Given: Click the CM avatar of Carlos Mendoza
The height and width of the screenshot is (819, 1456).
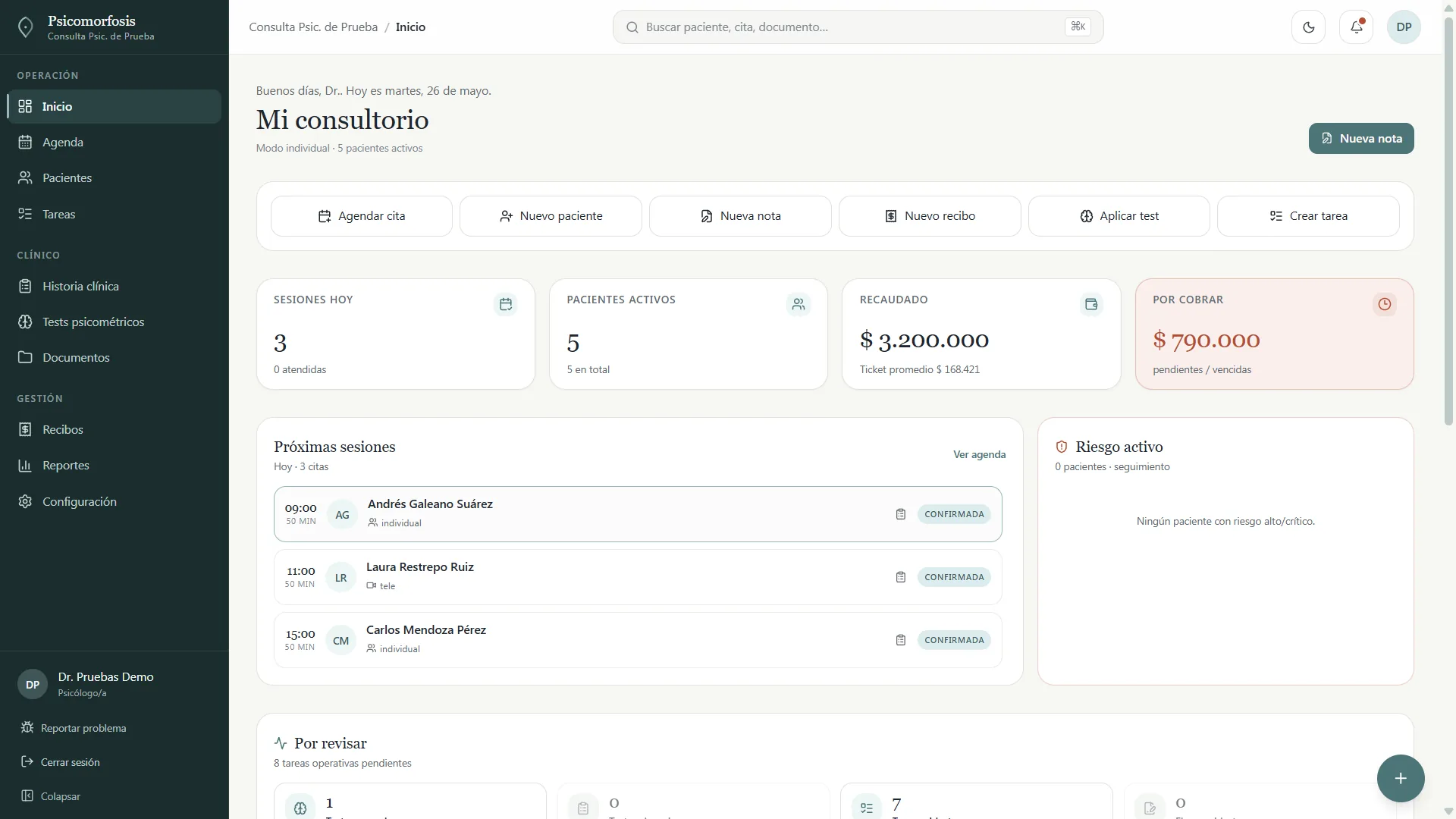Looking at the screenshot, I should pos(341,641).
